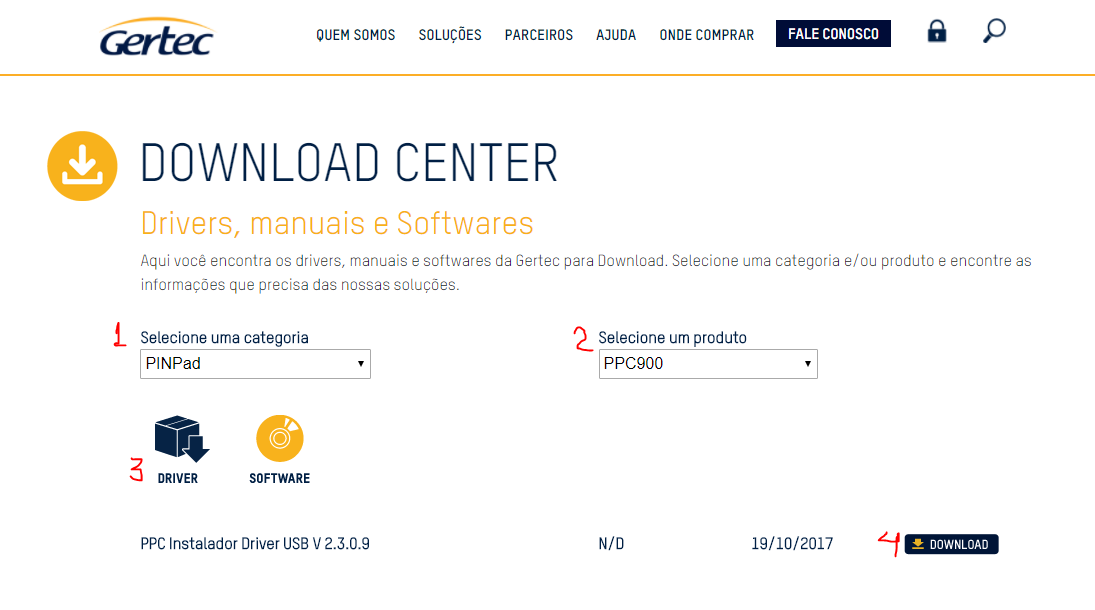
Task: Open Soluções menu
Action: click(450, 35)
